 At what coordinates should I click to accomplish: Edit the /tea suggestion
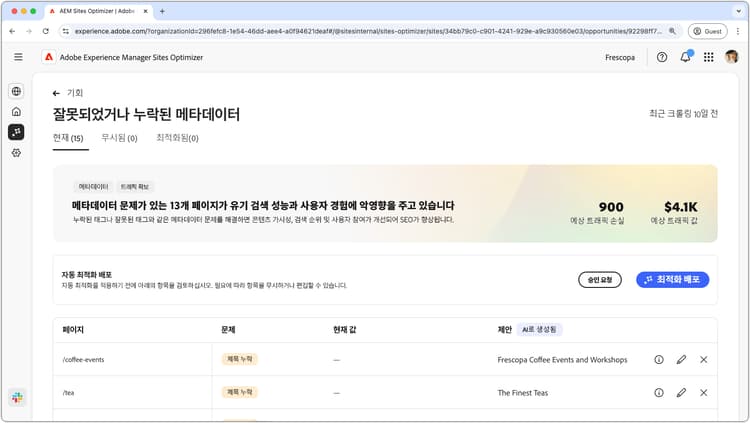coord(681,392)
